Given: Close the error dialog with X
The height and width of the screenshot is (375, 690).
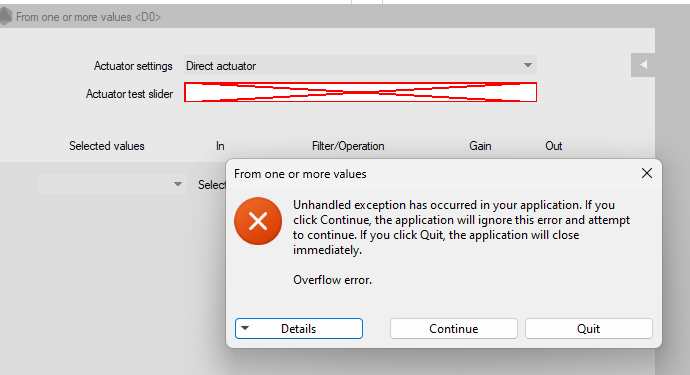Looking at the screenshot, I should (x=646, y=173).
